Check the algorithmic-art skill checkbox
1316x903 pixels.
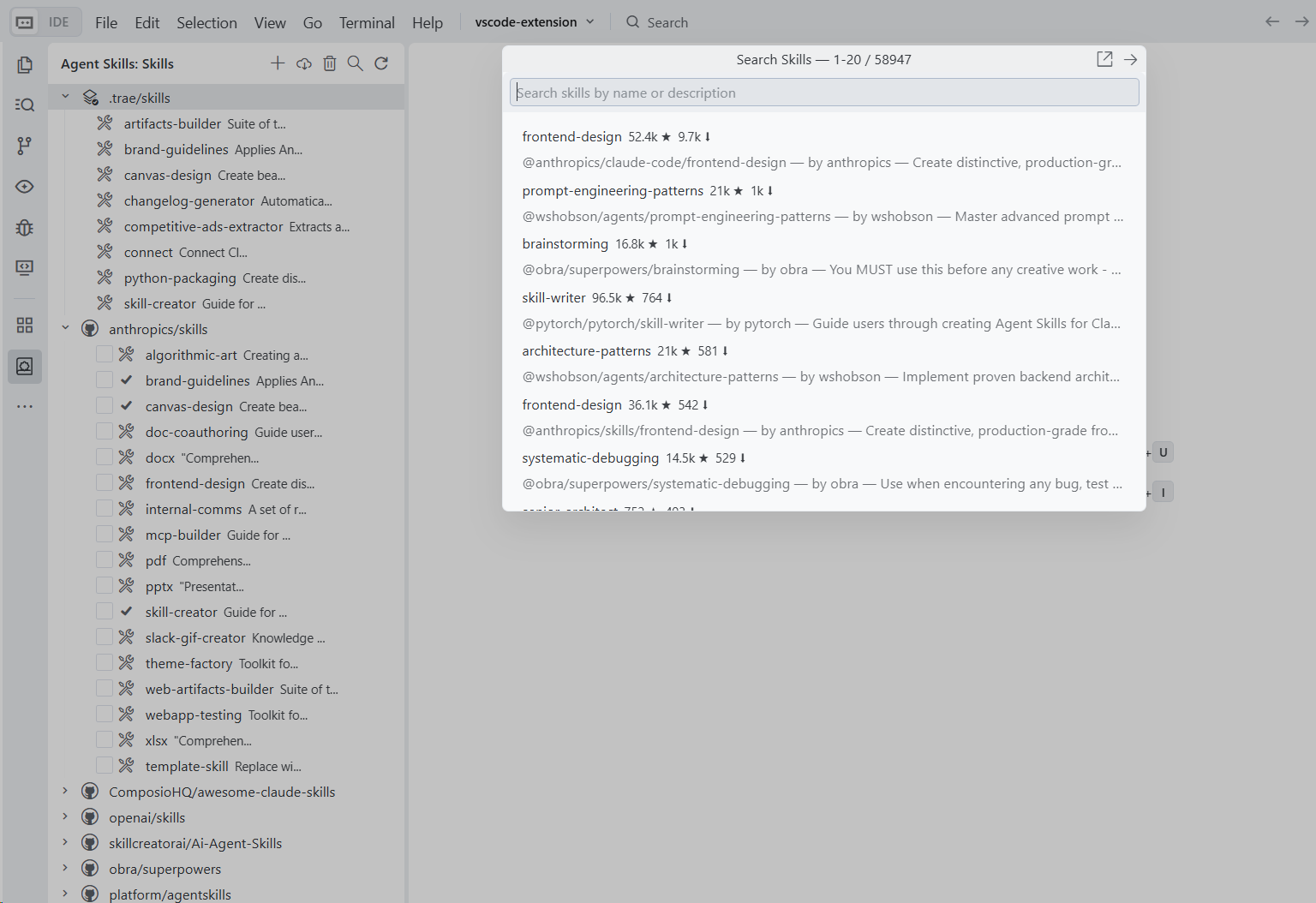[105, 355]
